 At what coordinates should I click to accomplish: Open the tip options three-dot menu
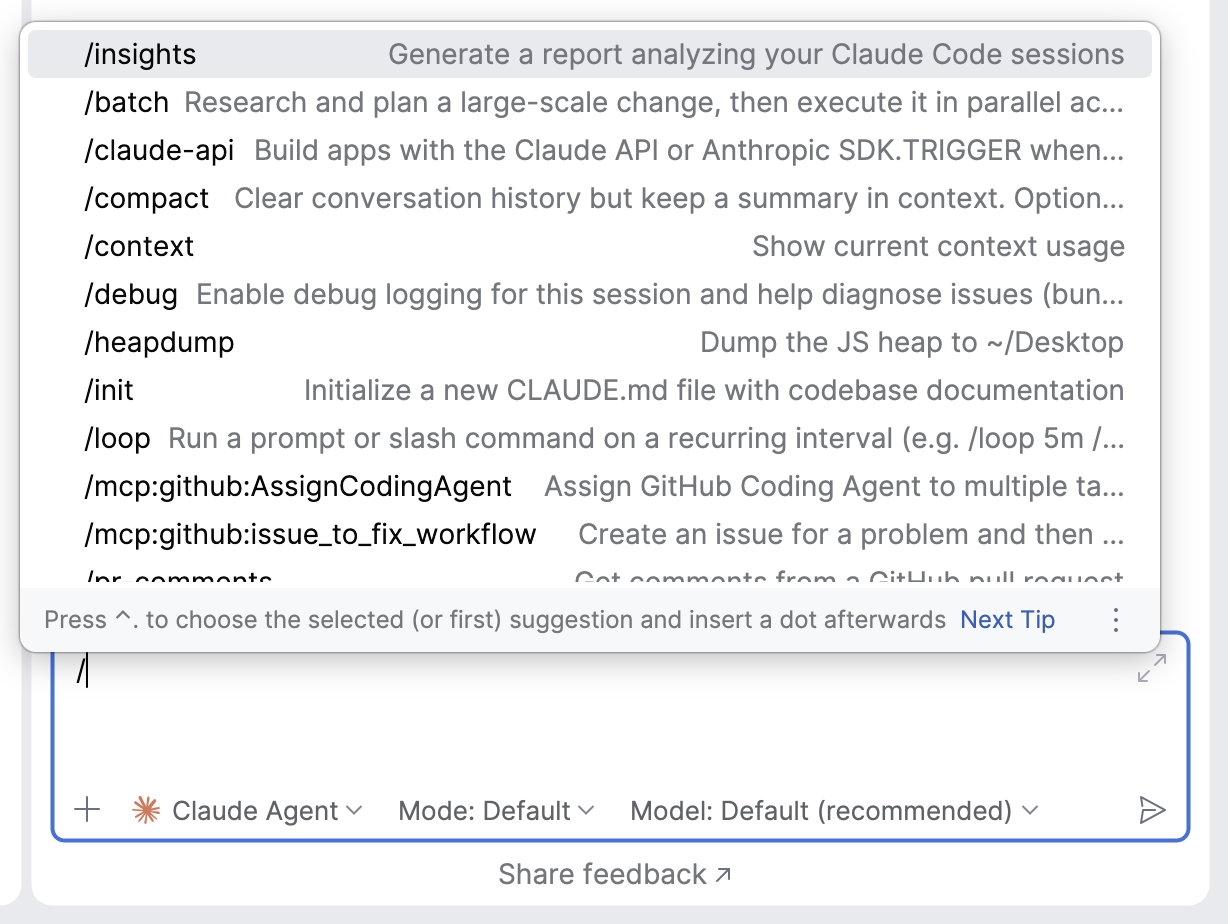(1116, 620)
